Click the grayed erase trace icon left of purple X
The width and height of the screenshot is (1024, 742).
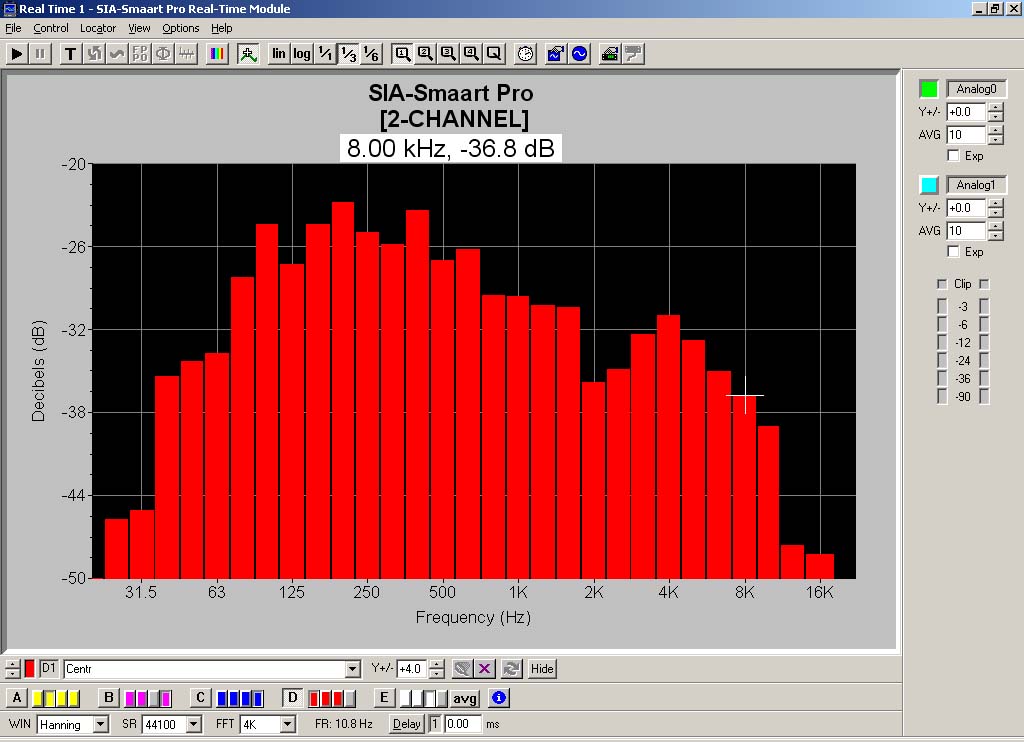462,668
